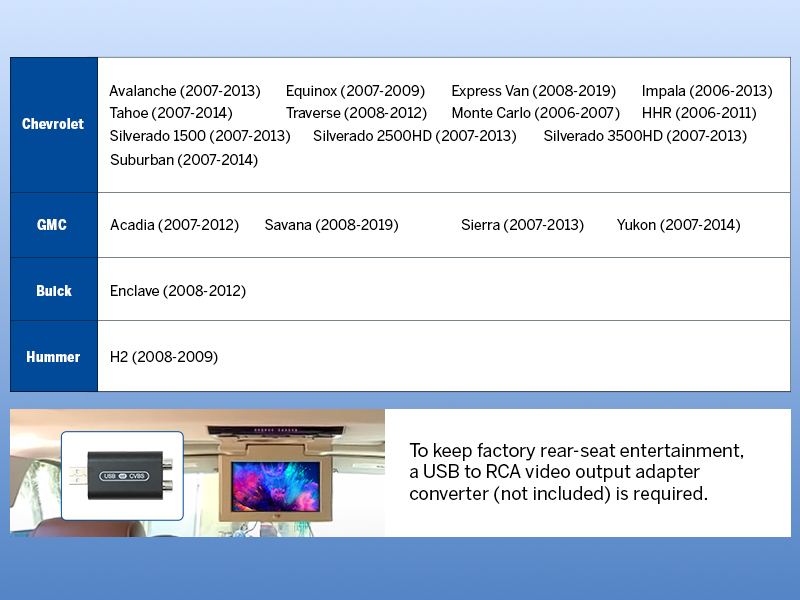Select the Tahoe (2007-2014) entry
Viewport: 800px width, 600px height.
[171, 113]
